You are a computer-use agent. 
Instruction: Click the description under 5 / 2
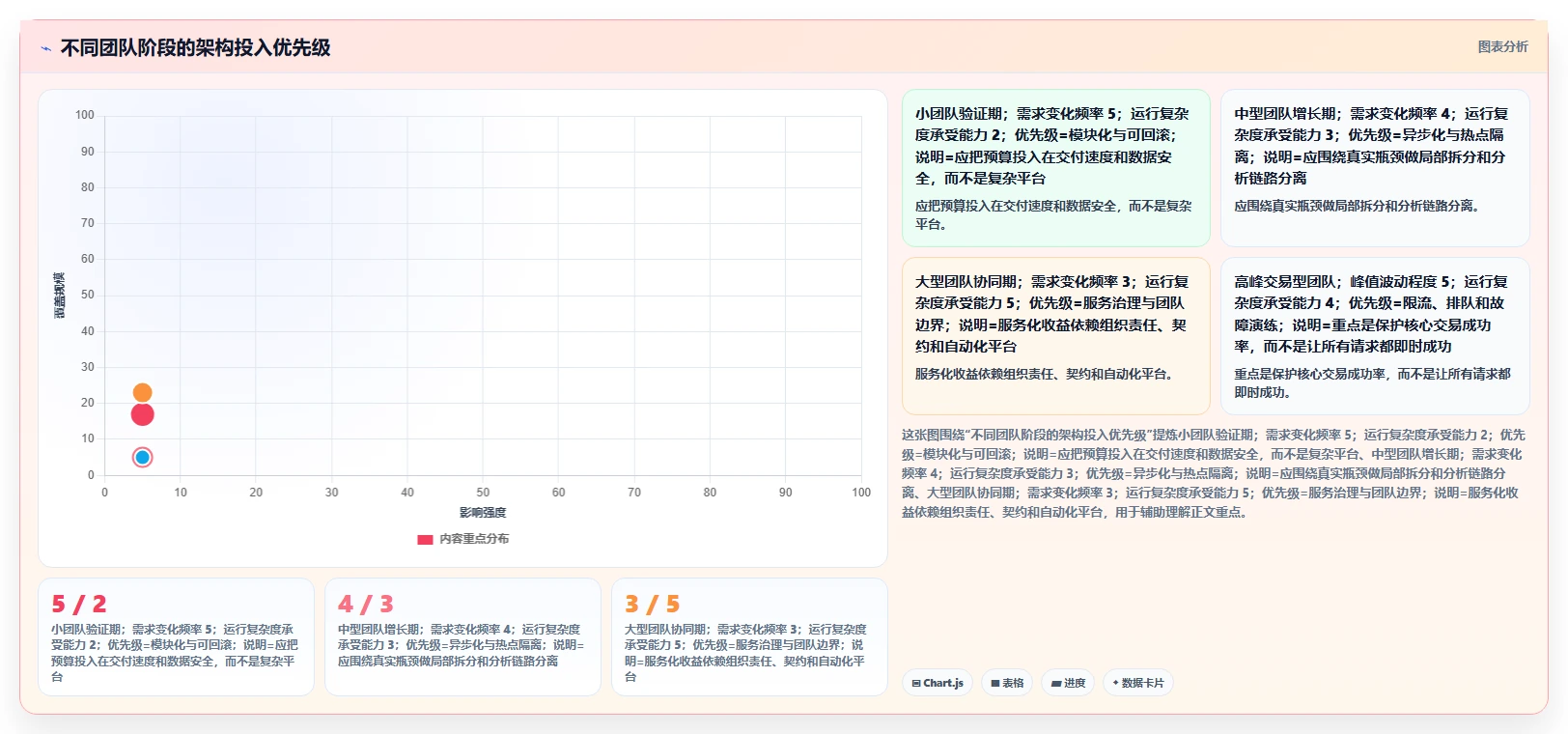(175, 653)
